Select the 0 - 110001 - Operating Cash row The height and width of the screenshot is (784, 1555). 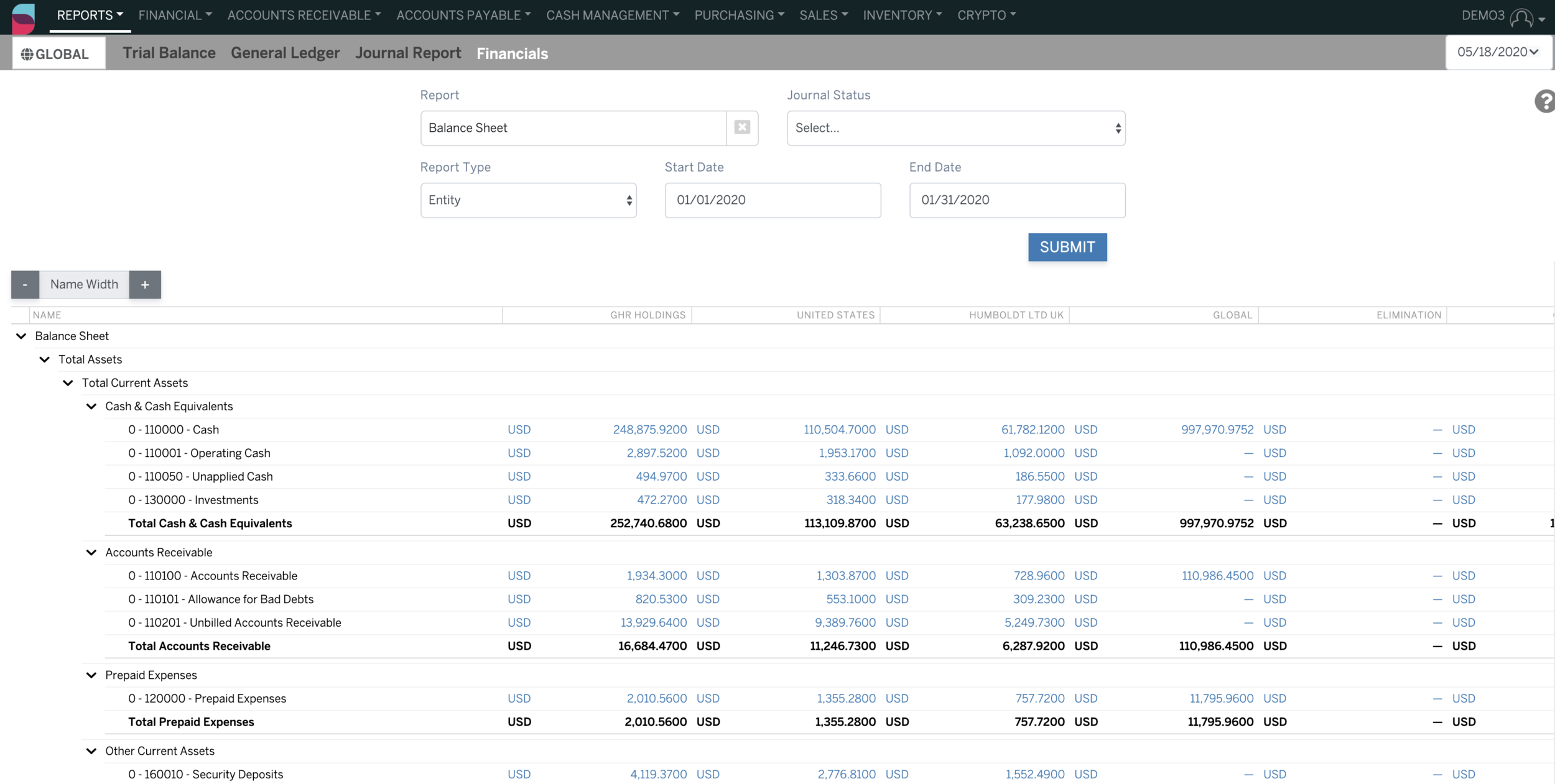tap(199, 453)
